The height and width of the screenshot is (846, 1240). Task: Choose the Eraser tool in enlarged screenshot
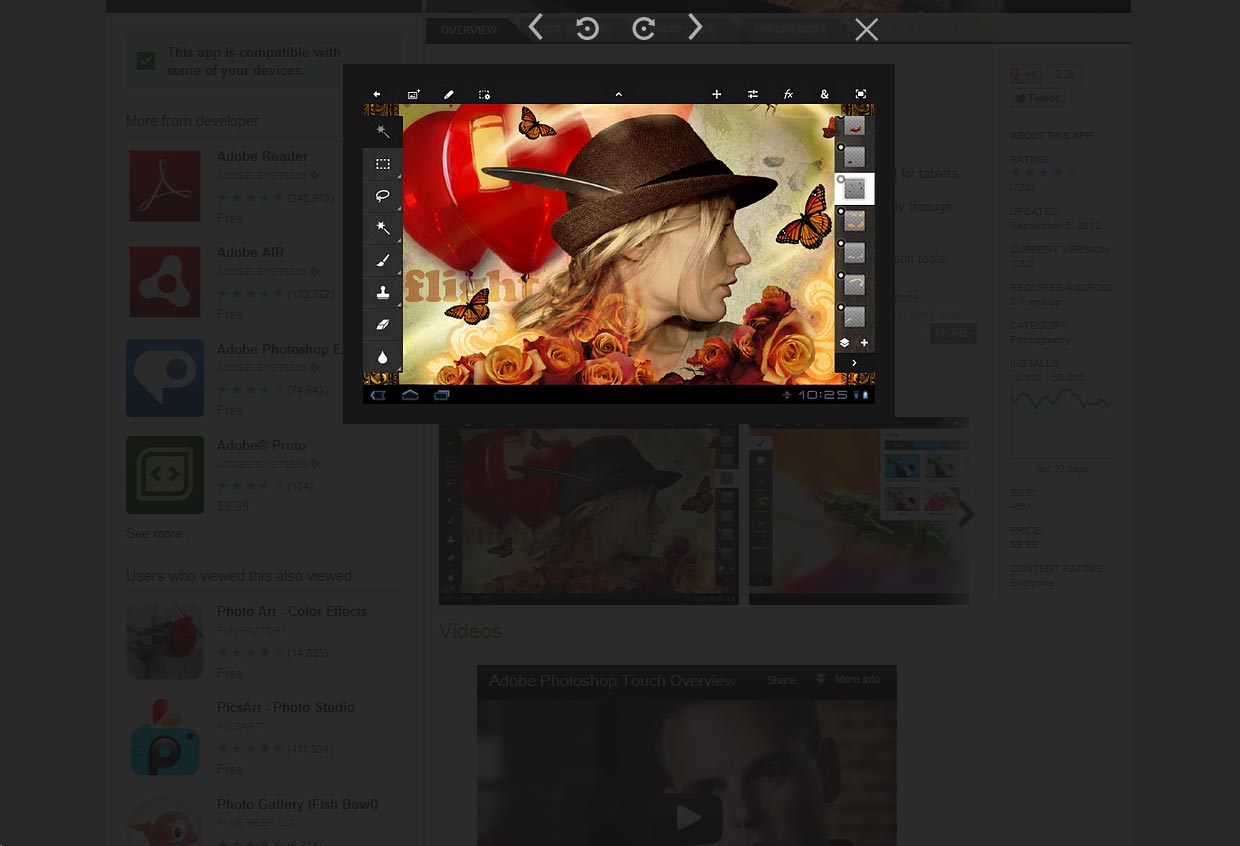click(x=382, y=325)
